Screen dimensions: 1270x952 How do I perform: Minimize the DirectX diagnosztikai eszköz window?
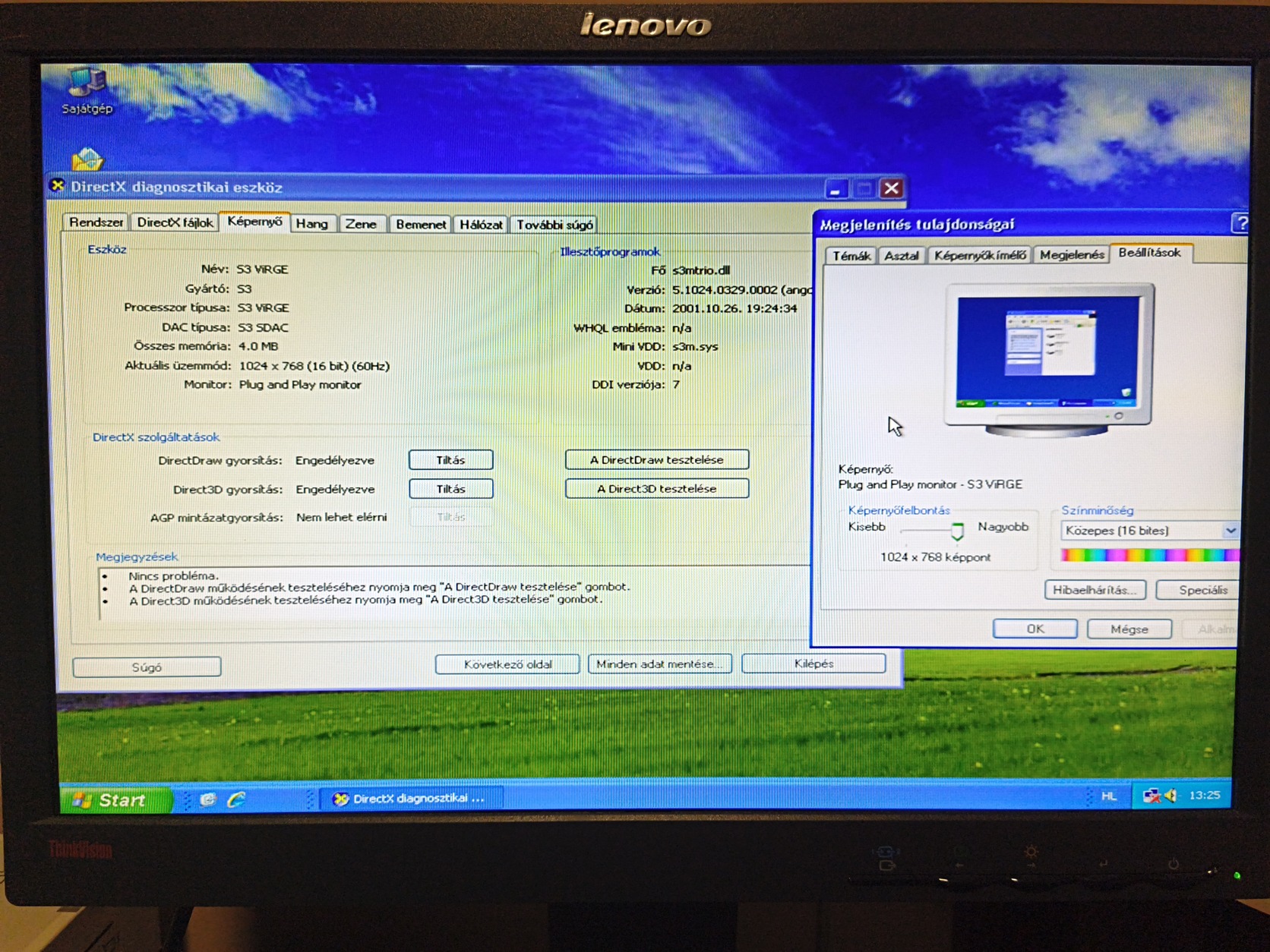tap(836, 188)
